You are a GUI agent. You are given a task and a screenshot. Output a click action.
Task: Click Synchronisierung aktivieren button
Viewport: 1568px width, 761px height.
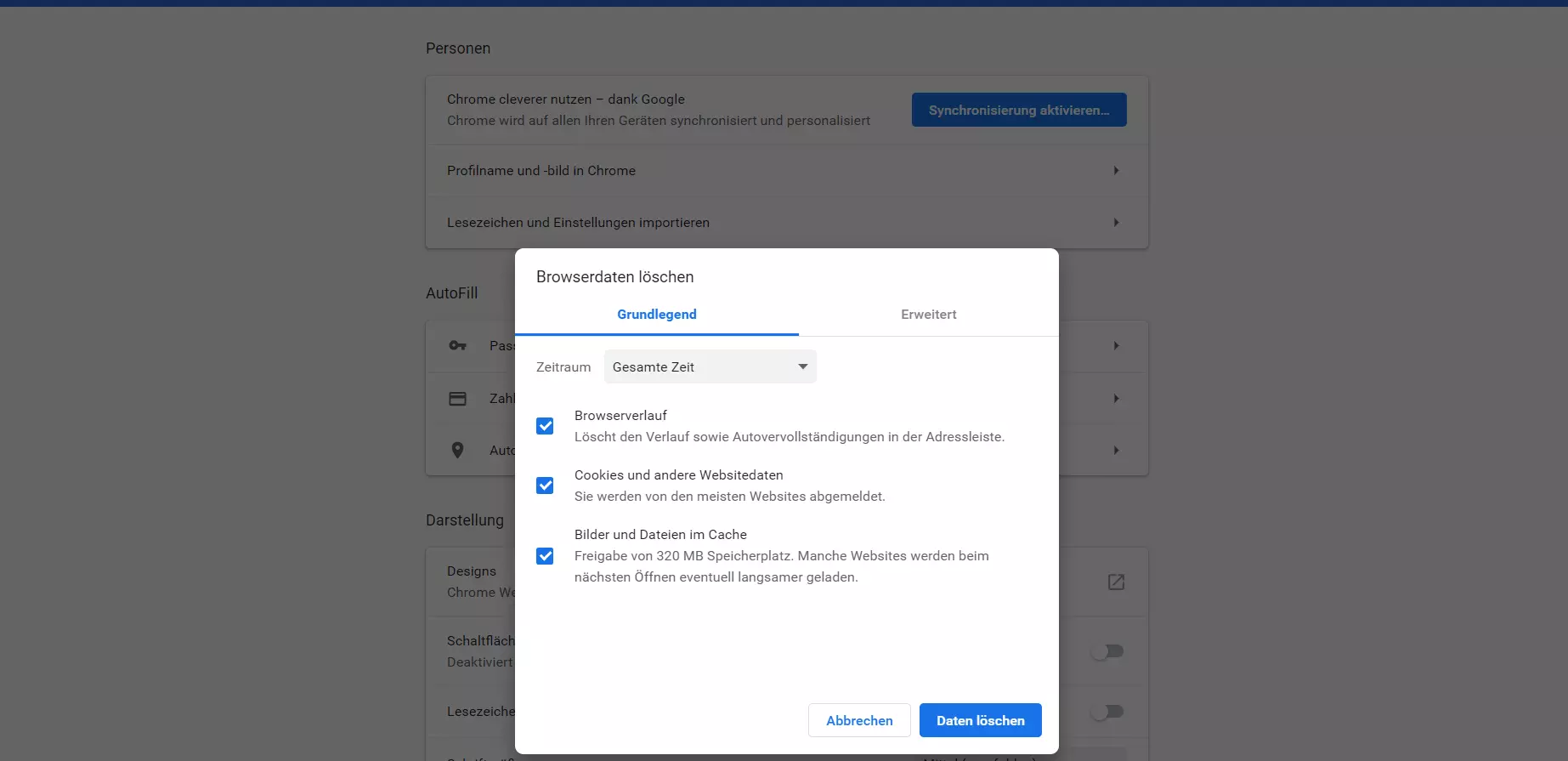(x=1019, y=110)
